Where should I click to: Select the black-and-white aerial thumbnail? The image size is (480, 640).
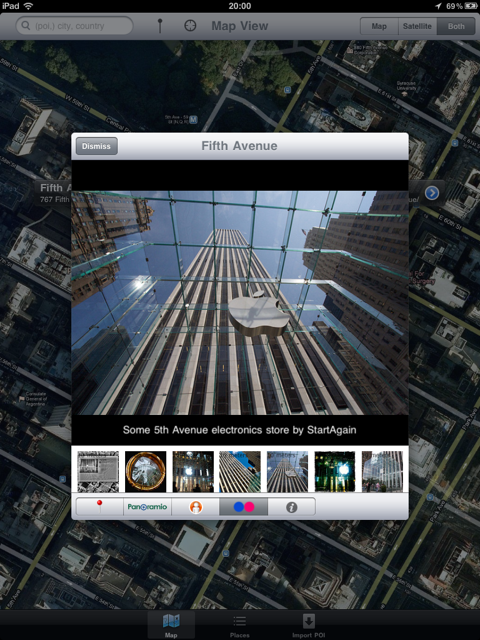(98, 471)
